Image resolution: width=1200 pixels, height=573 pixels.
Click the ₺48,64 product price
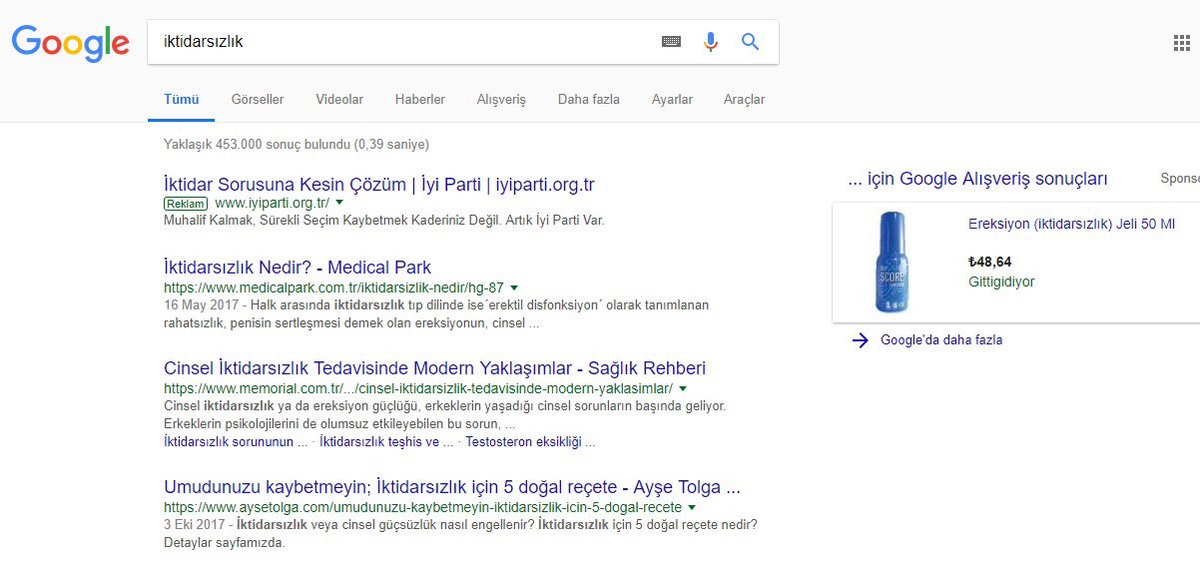[x=990, y=262]
